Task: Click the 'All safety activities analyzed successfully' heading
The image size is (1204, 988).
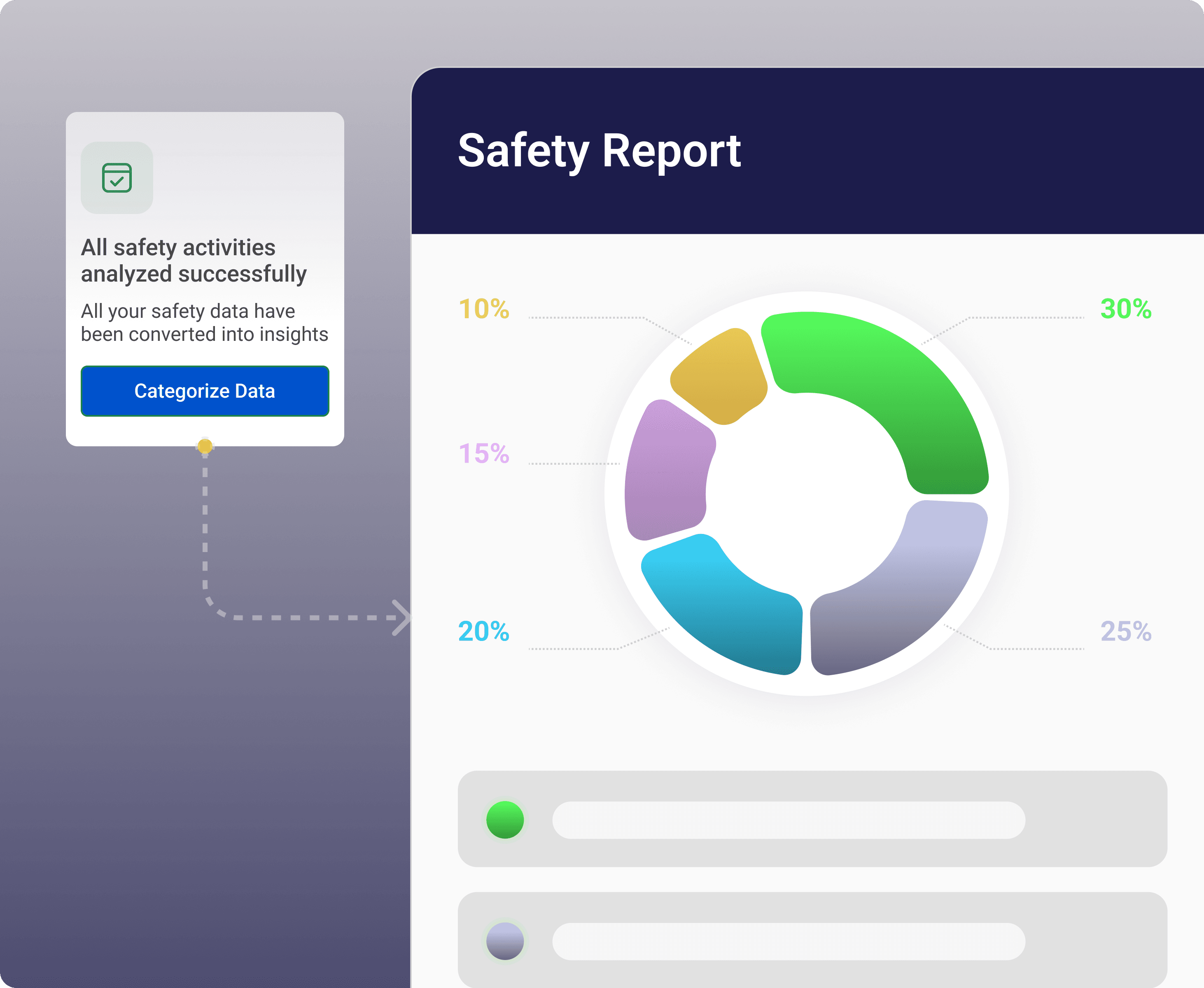Action: click(x=194, y=261)
